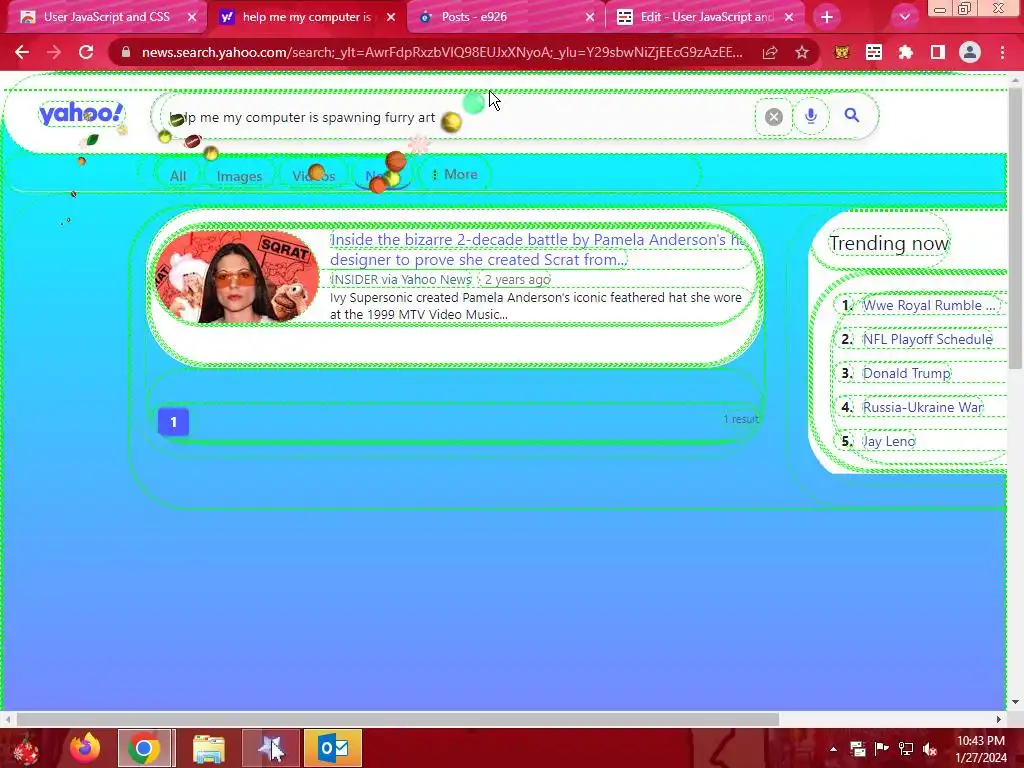Switch to Edit - User JavaScript tab
Screen dimensions: 1024x768
pyautogui.click(x=705, y=17)
